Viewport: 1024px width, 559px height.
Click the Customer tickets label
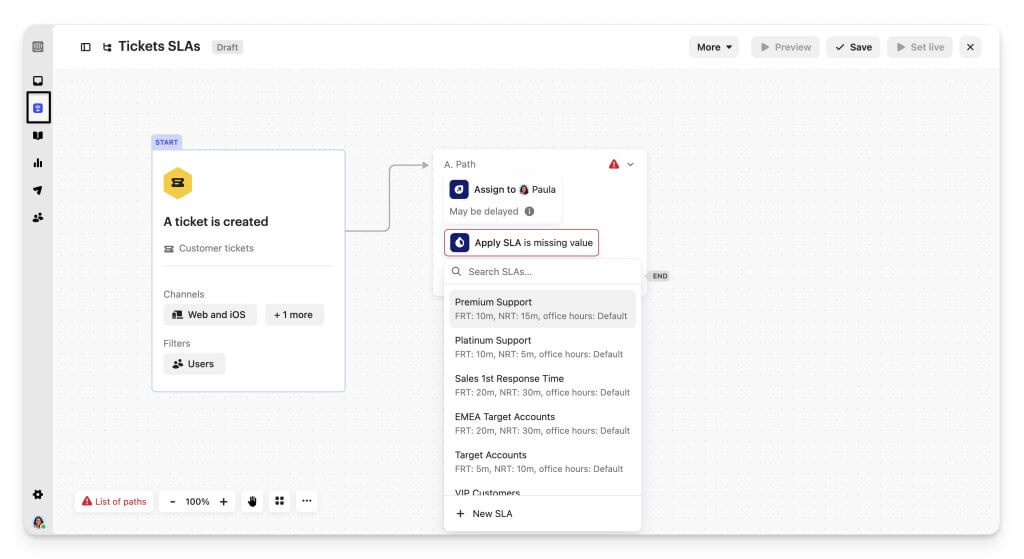[x=216, y=248]
